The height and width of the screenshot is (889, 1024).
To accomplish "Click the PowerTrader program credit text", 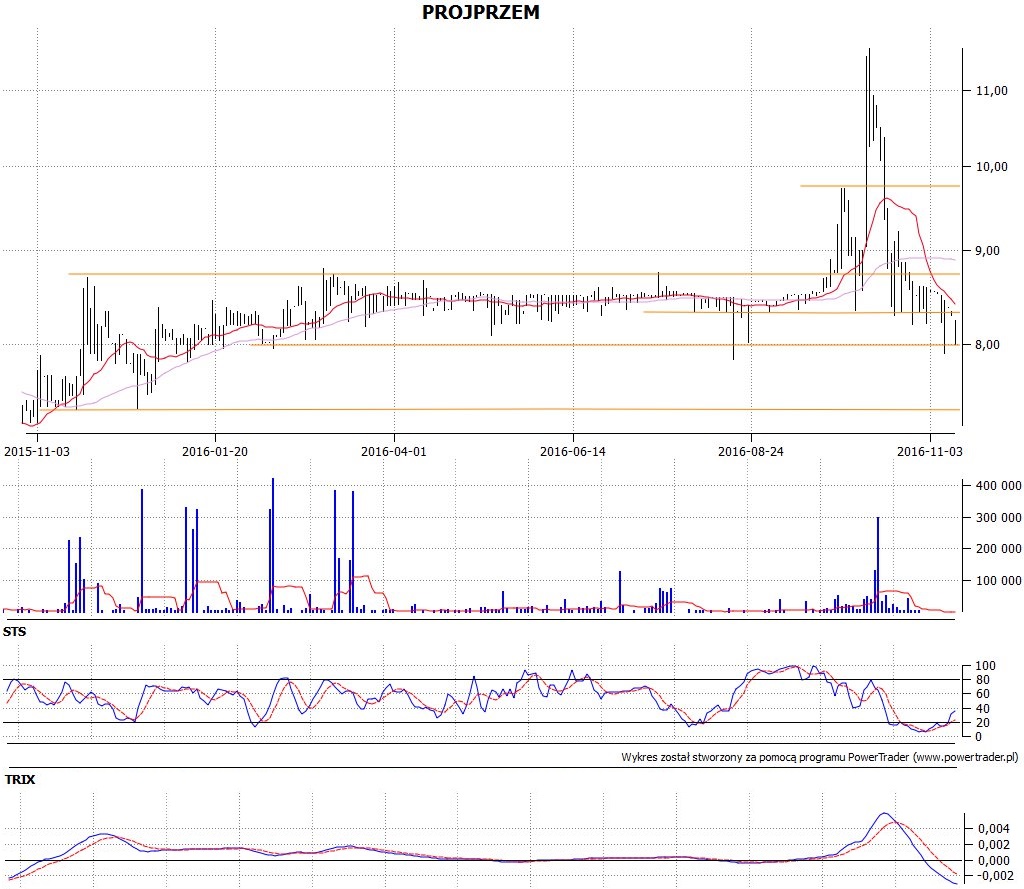I will pyautogui.click(x=820, y=757).
